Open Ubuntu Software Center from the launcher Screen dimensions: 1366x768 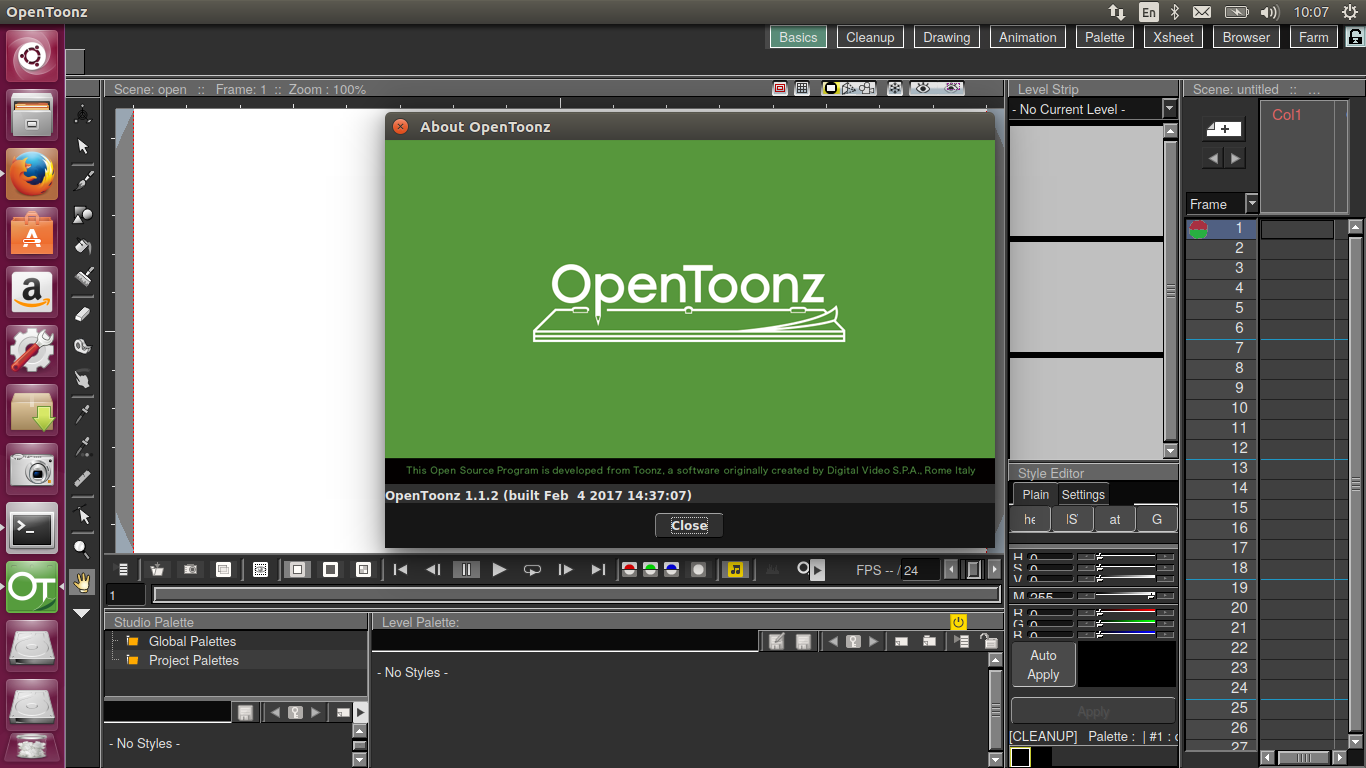click(32, 233)
